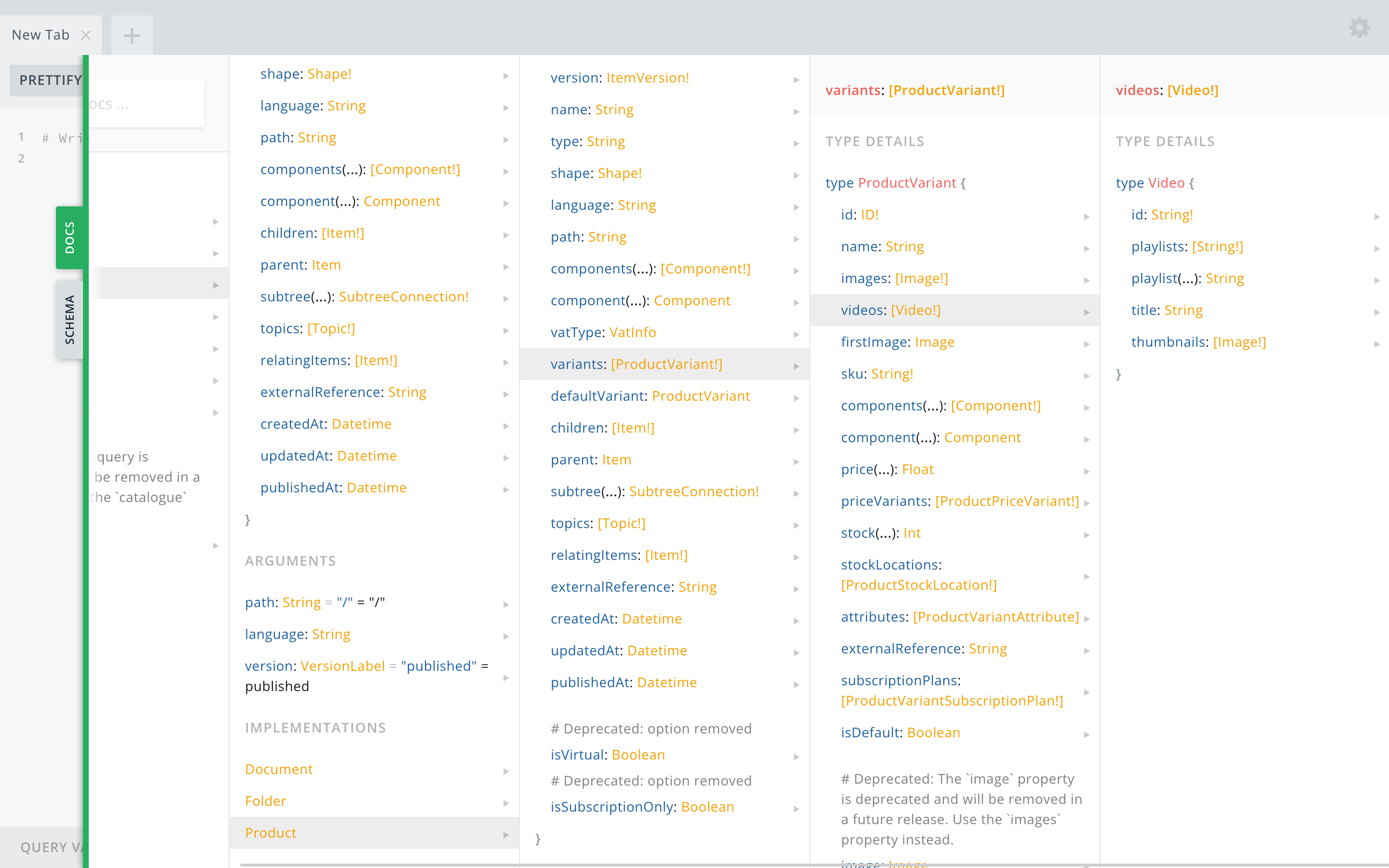Expand arrow beside playlists: [String!]
The height and width of the screenshot is (868, 1389).
[1376, 248]
